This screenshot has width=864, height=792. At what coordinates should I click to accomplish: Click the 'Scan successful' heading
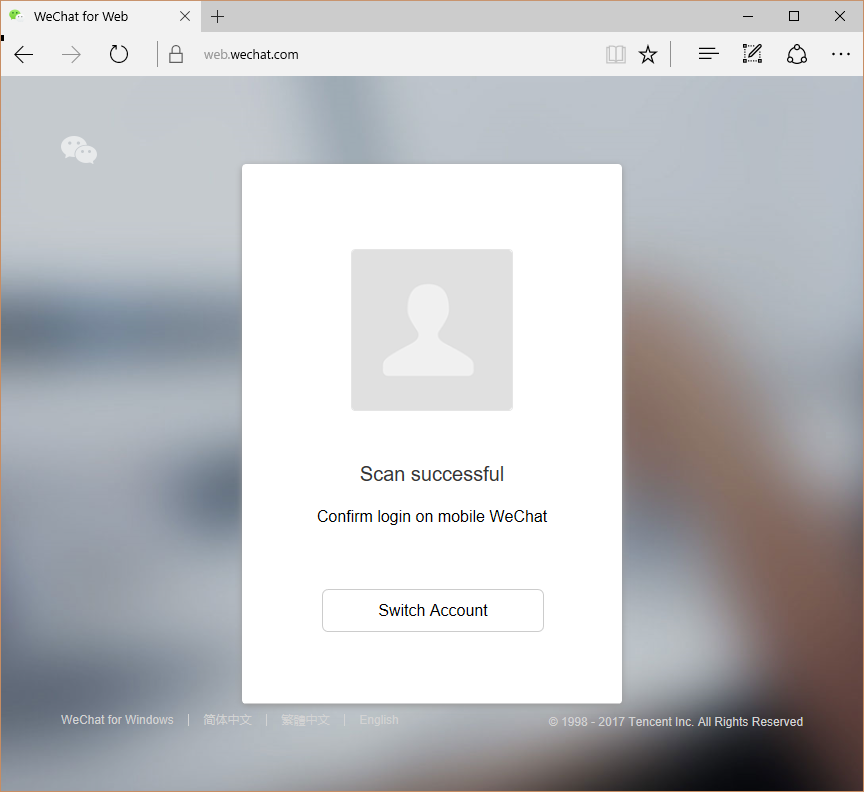point(432,474)
